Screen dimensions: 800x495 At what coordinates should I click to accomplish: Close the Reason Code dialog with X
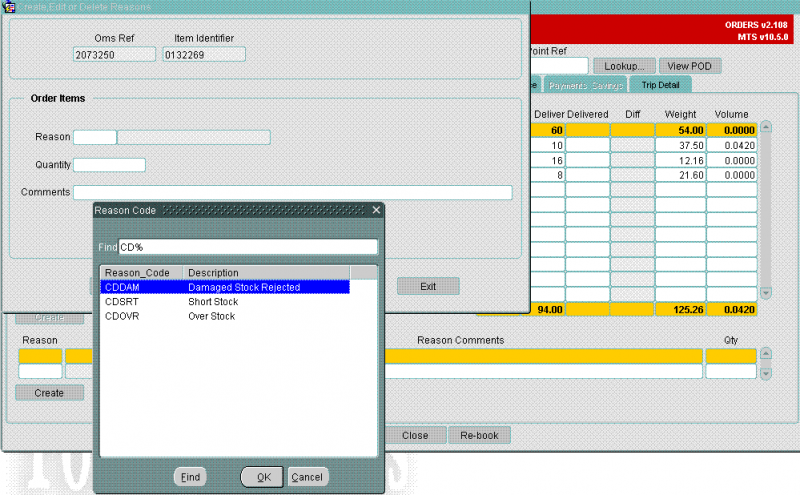coord(376,210)
